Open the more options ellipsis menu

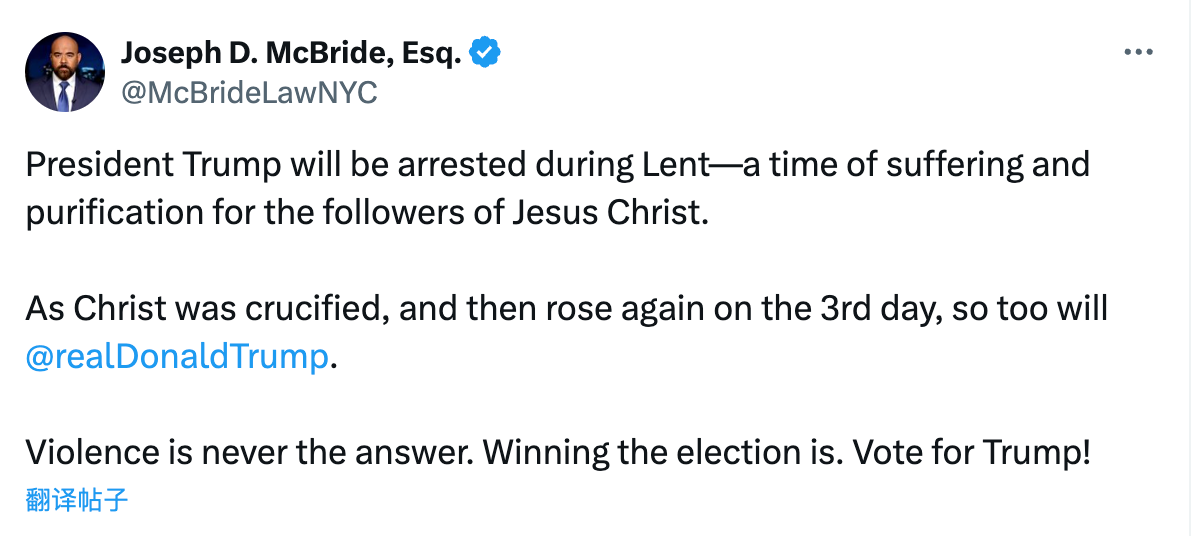tap(1139, 53)
